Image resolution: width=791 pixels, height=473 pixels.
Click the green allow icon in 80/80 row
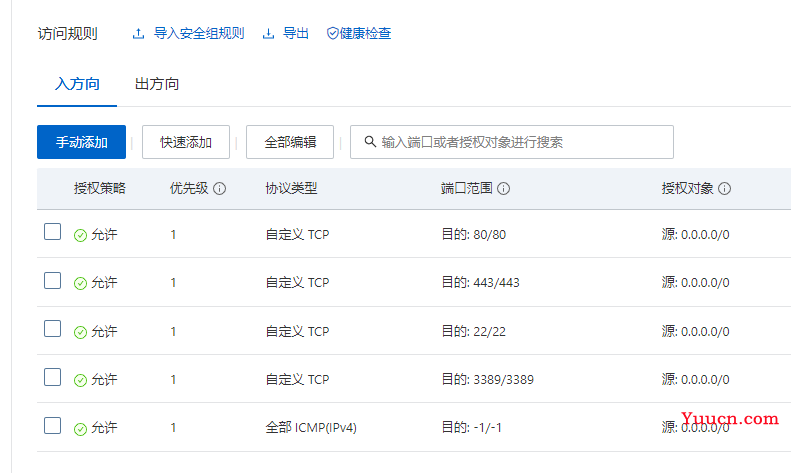click(80, 235)
